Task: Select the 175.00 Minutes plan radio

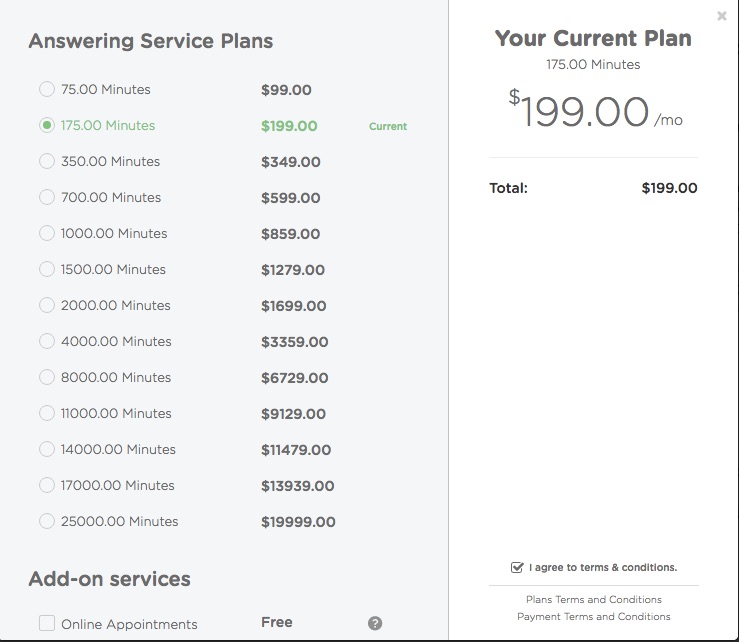Action: click(47, 126)
